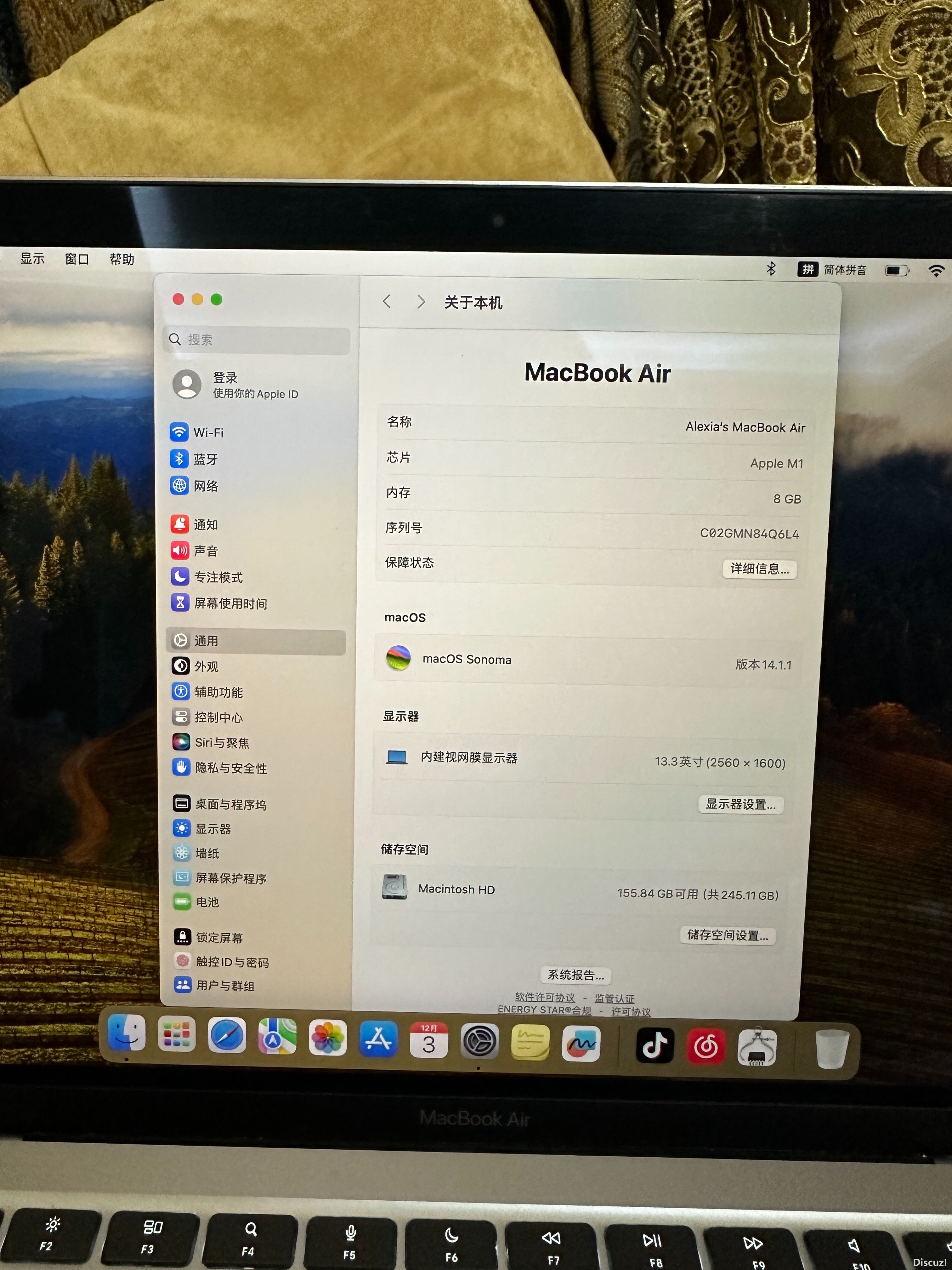Open Stickies notes in the Dock
This screenshot has width=952, height=1270.
(x=530, y=1043)
